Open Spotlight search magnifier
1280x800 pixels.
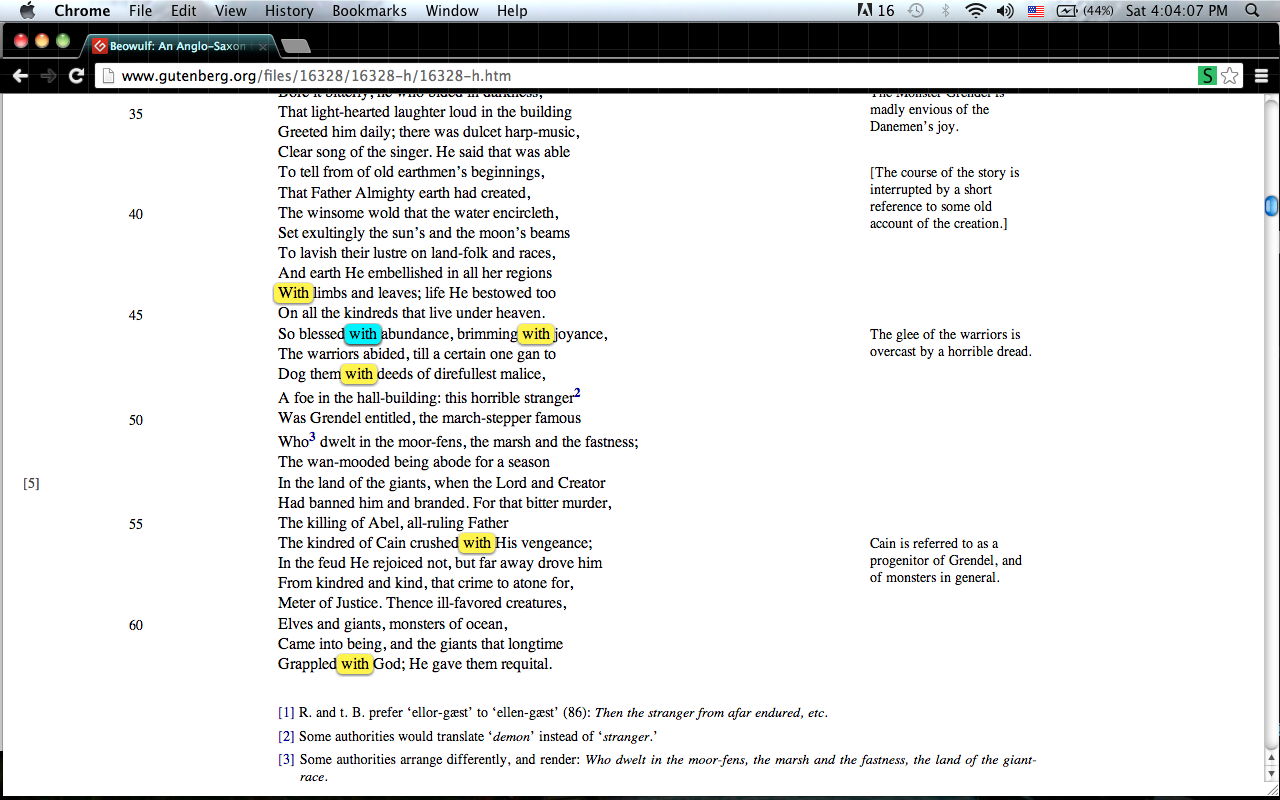1252,11
